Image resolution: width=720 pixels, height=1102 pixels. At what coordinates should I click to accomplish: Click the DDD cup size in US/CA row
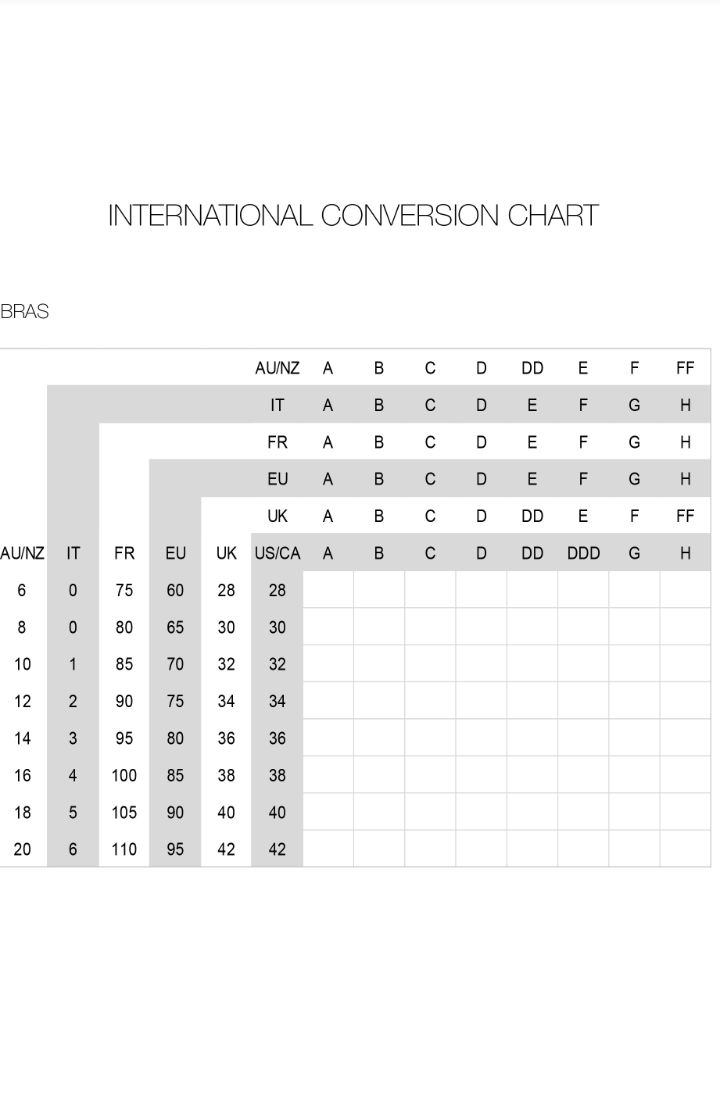(584, 553)
